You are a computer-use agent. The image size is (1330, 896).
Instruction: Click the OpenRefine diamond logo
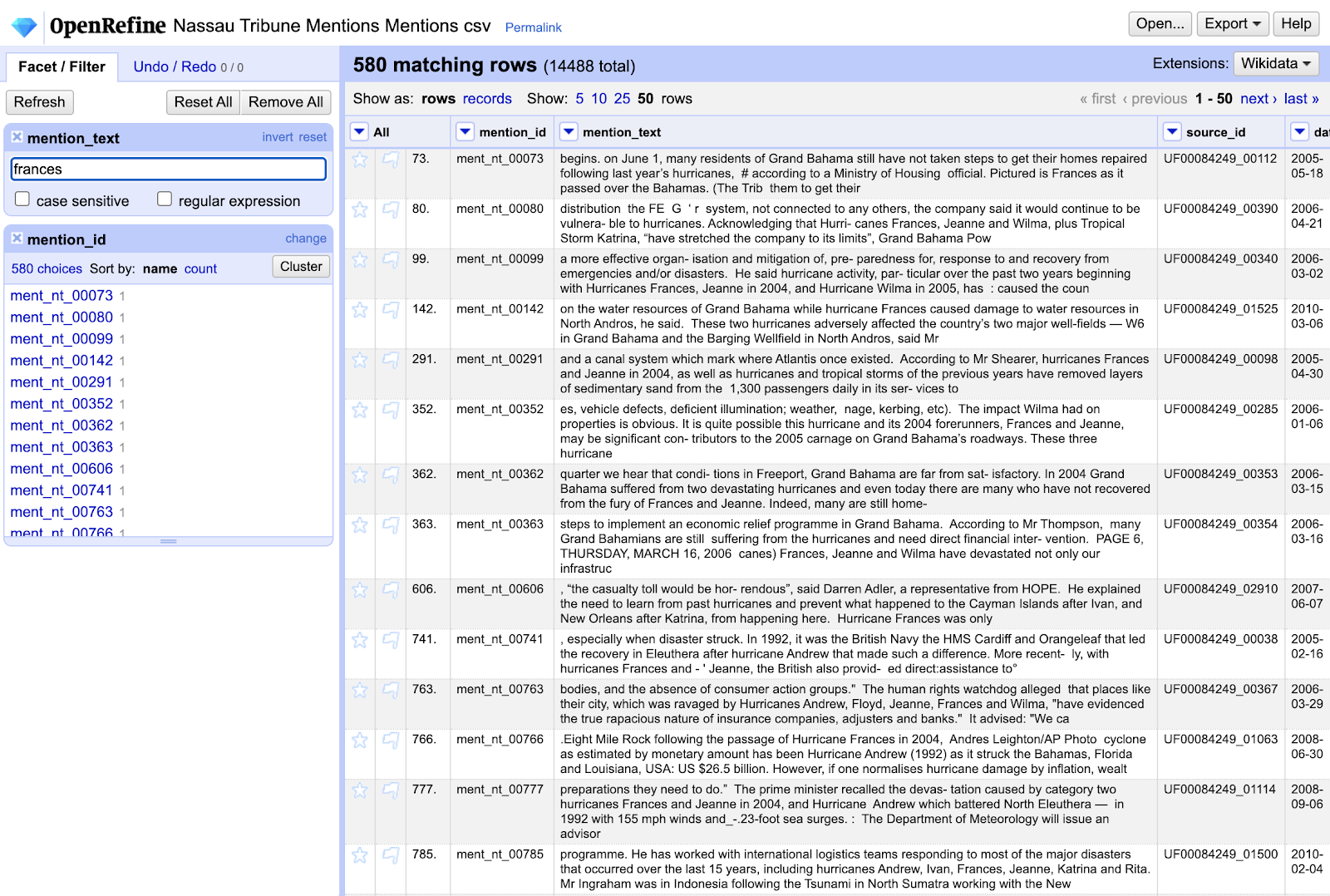tap(24, 27)
